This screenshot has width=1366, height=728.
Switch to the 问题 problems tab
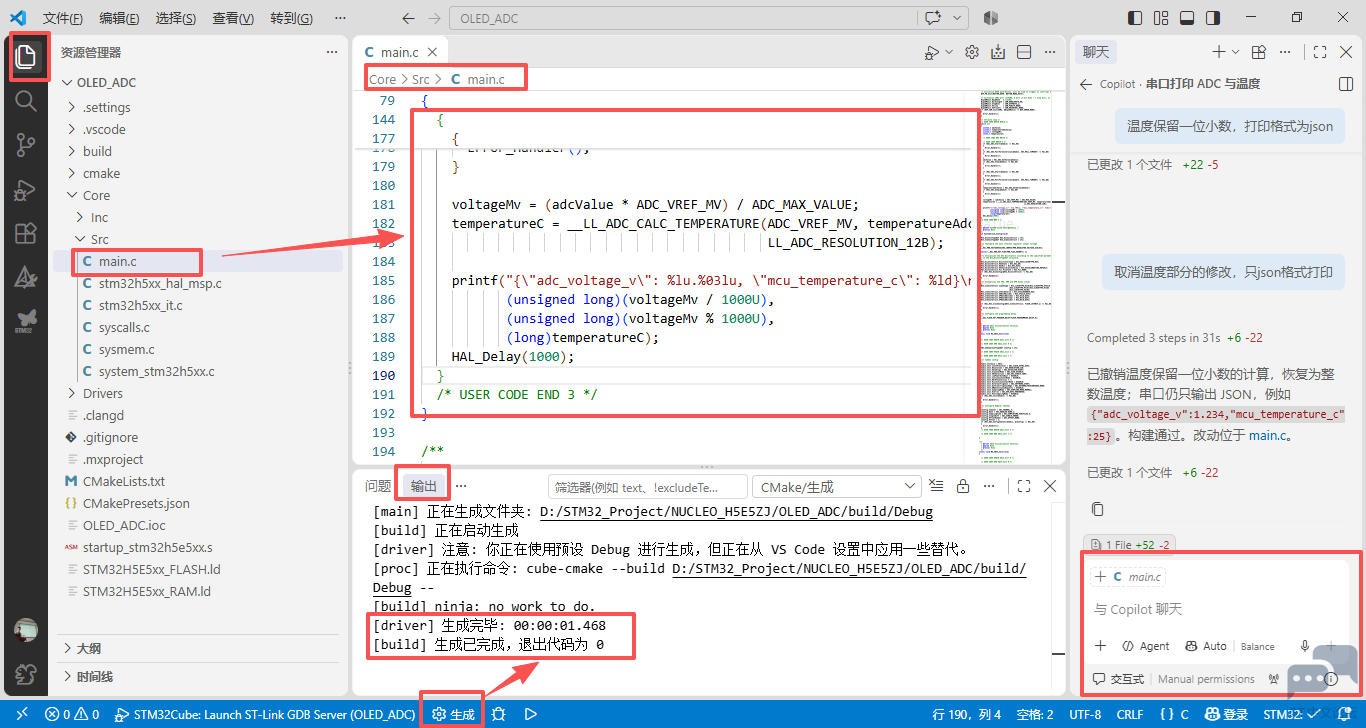point(378,486)
